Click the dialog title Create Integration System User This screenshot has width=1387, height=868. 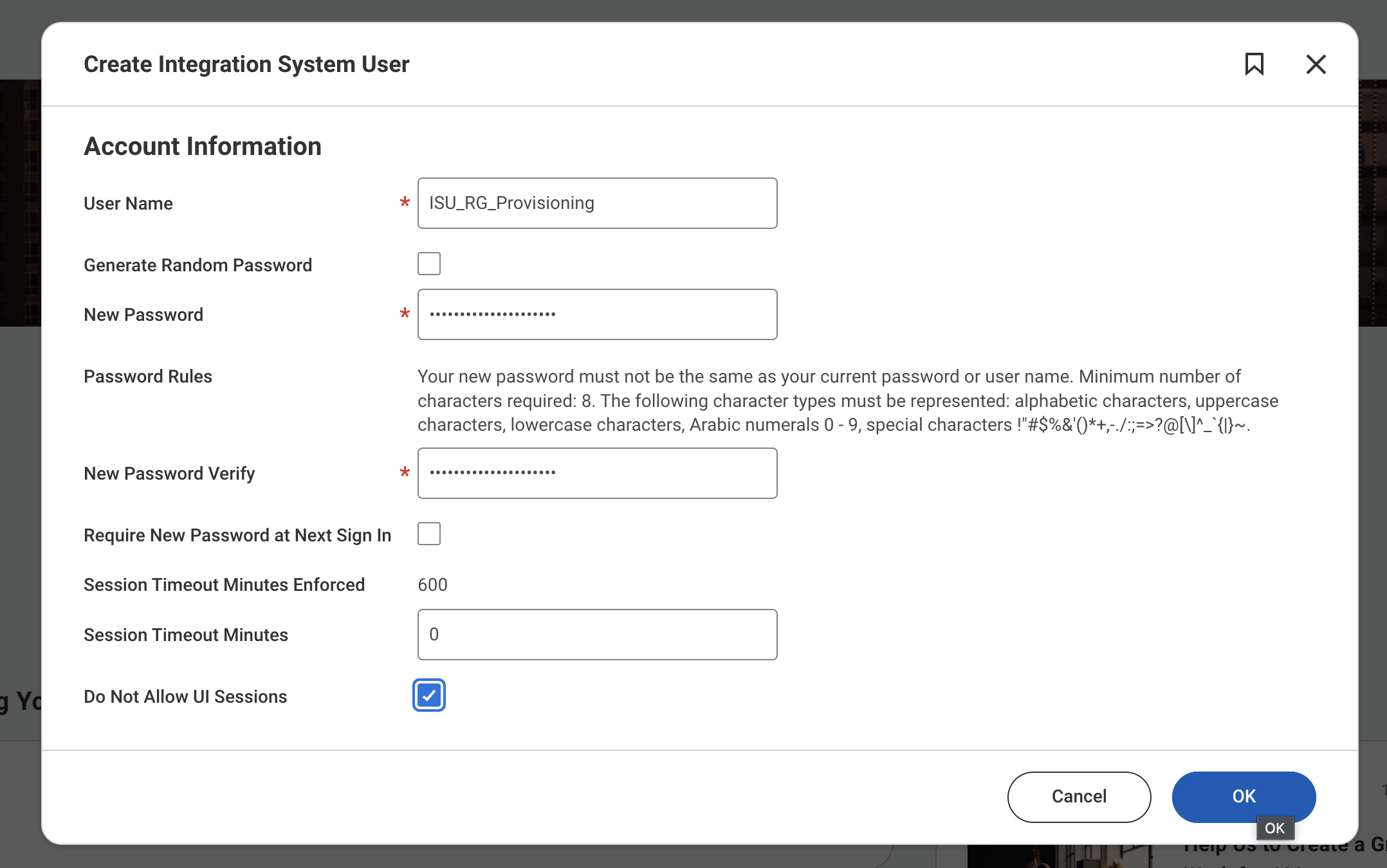click(246, 64)
